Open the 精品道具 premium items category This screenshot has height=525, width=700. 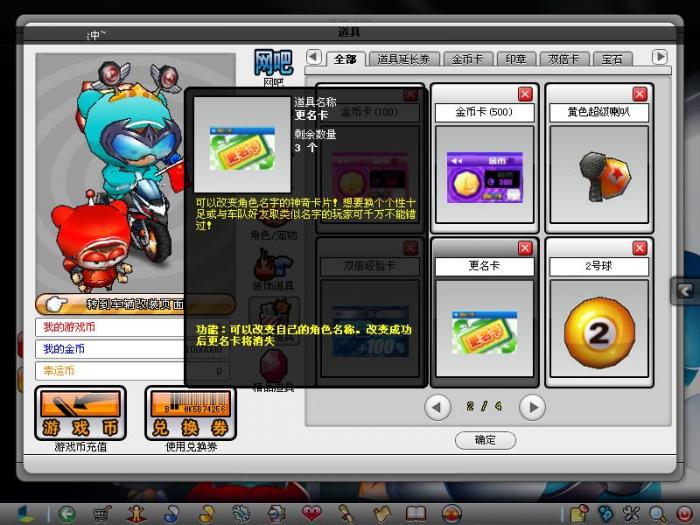click(273, 371)
